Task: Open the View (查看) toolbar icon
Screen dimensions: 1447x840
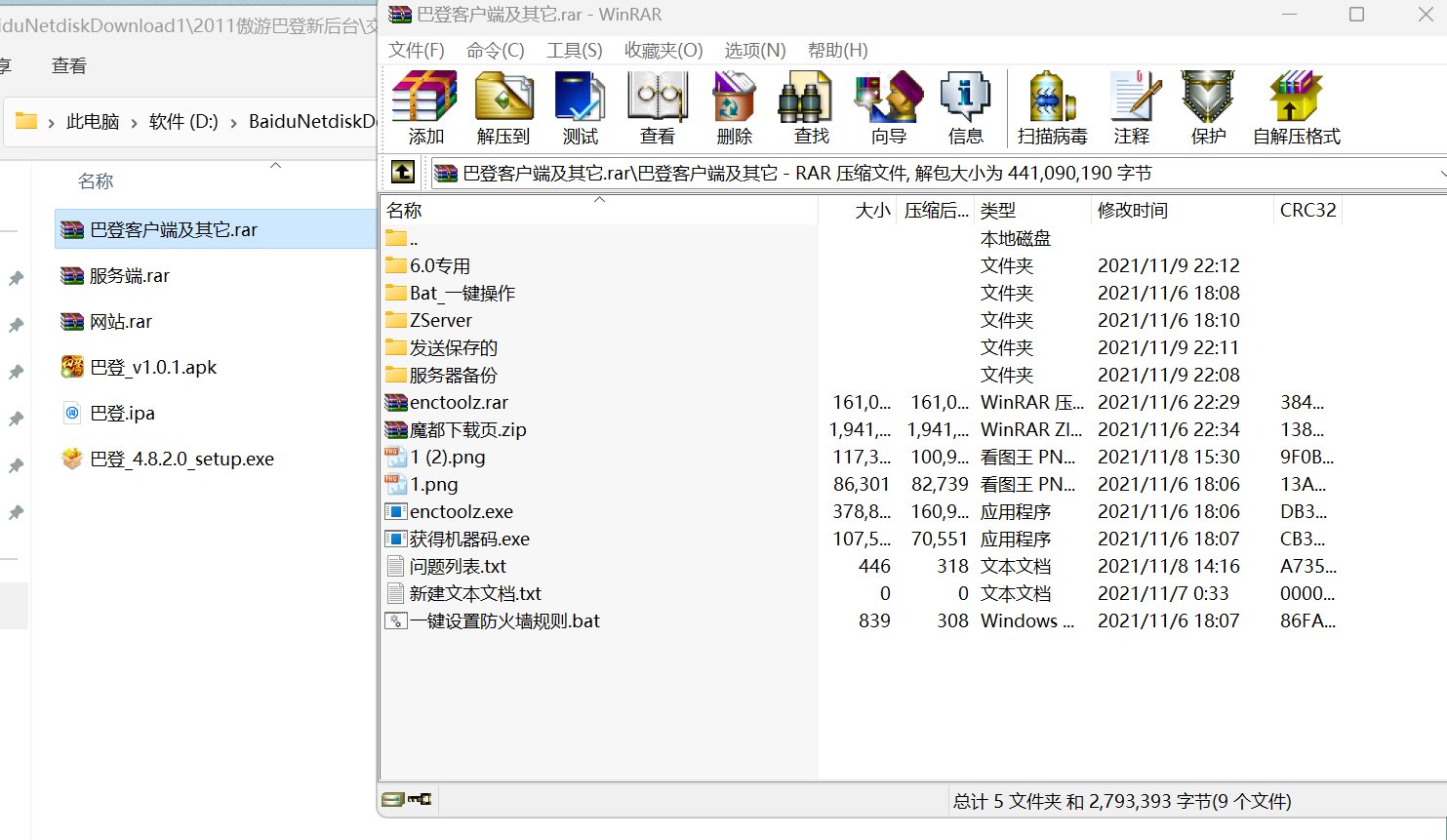Action: coord(657,107)
